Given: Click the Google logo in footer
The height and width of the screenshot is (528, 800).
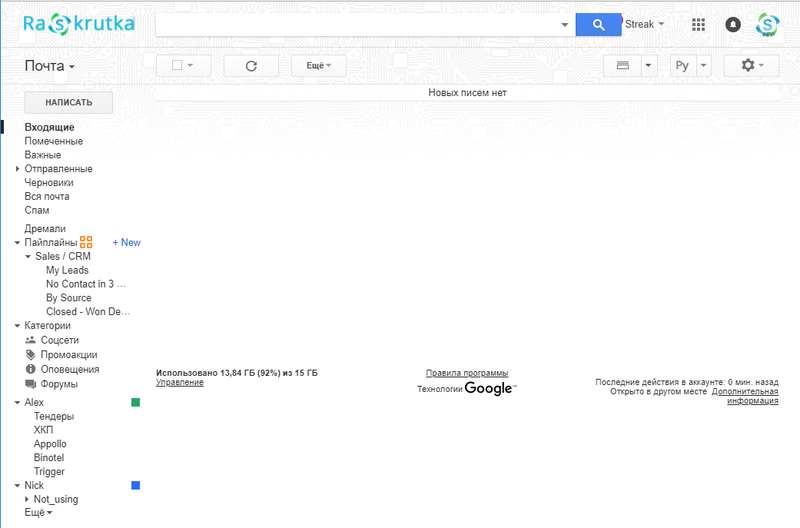Looking at the screenshot, I should point(488,389).
